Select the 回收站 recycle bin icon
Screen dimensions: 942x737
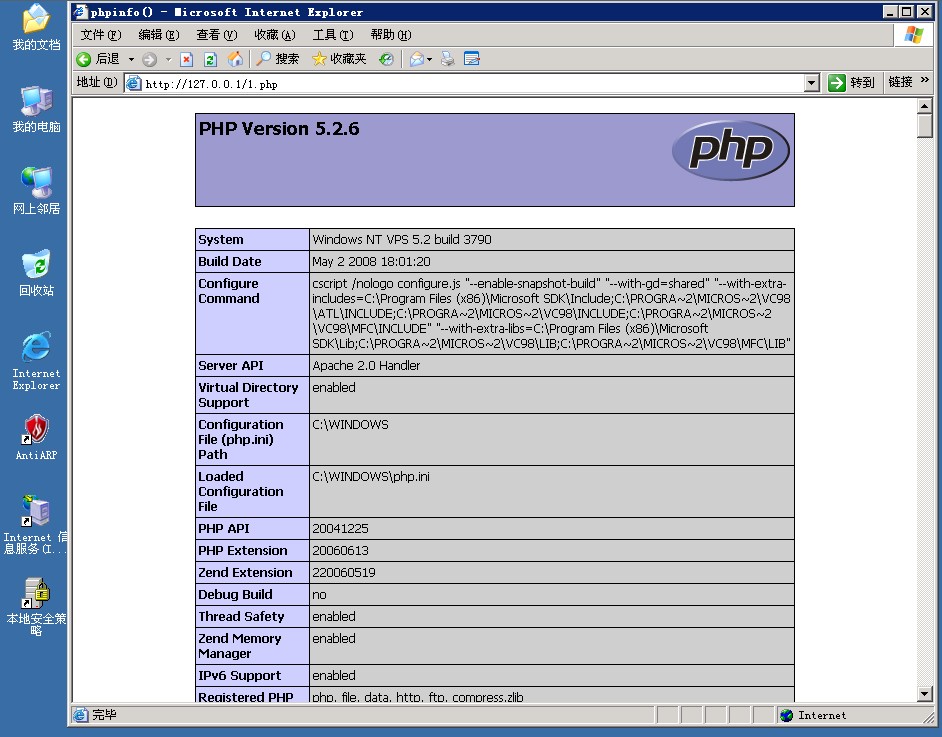point(36,273)
